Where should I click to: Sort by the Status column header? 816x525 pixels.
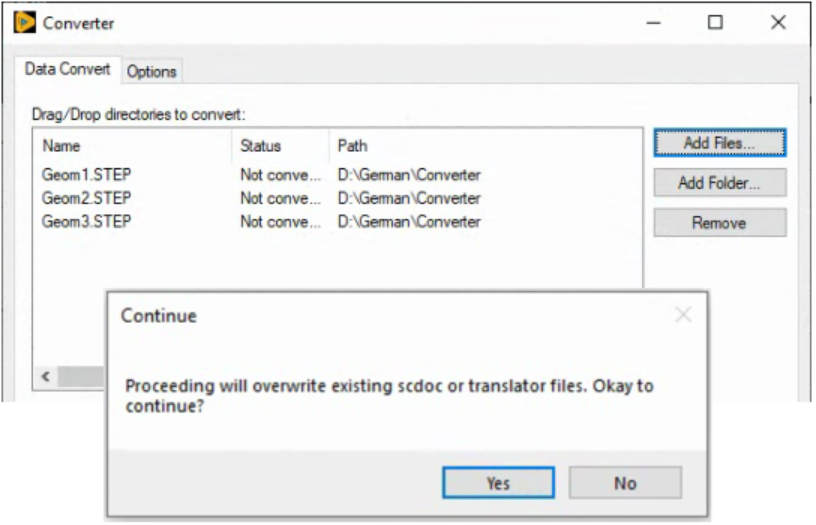[261, 146]
